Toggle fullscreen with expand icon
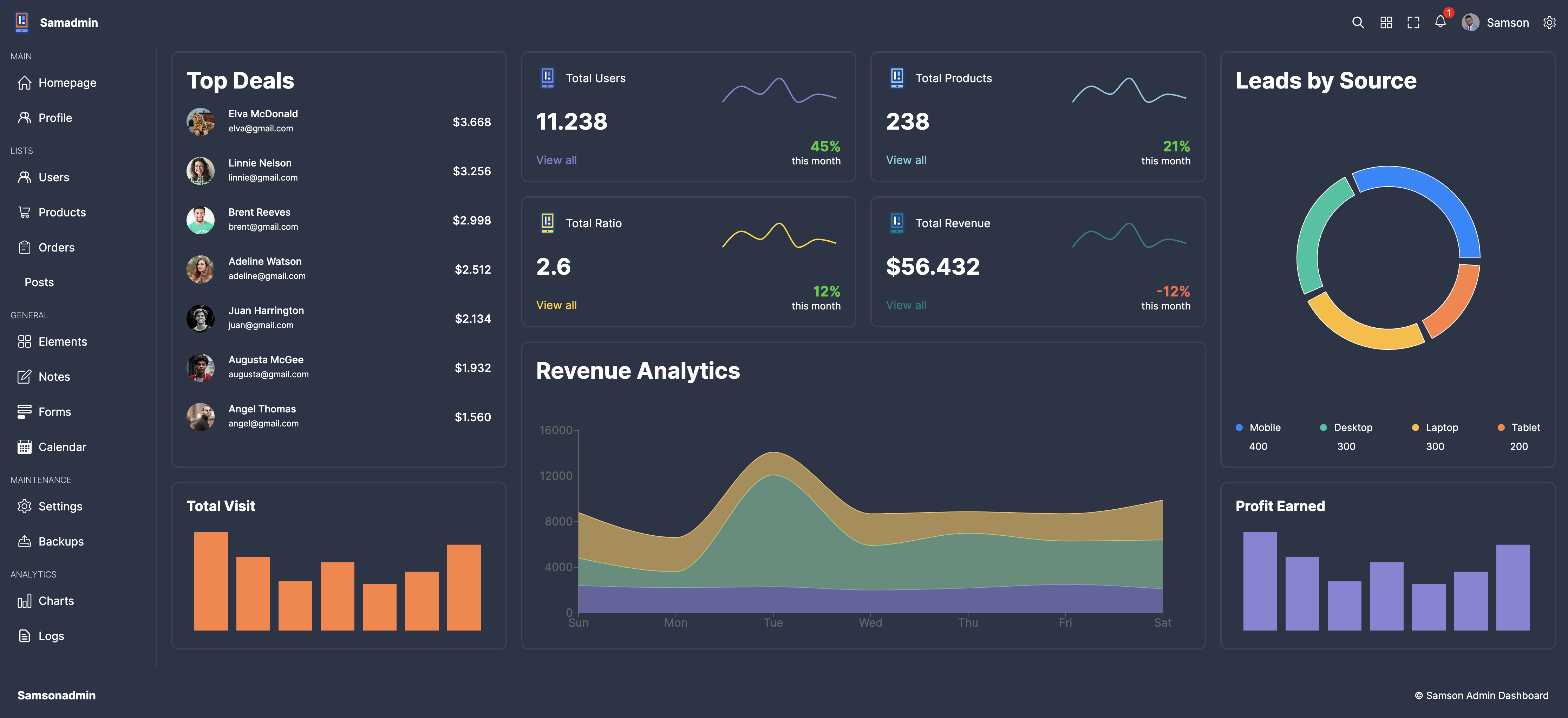 point(1413,22)
